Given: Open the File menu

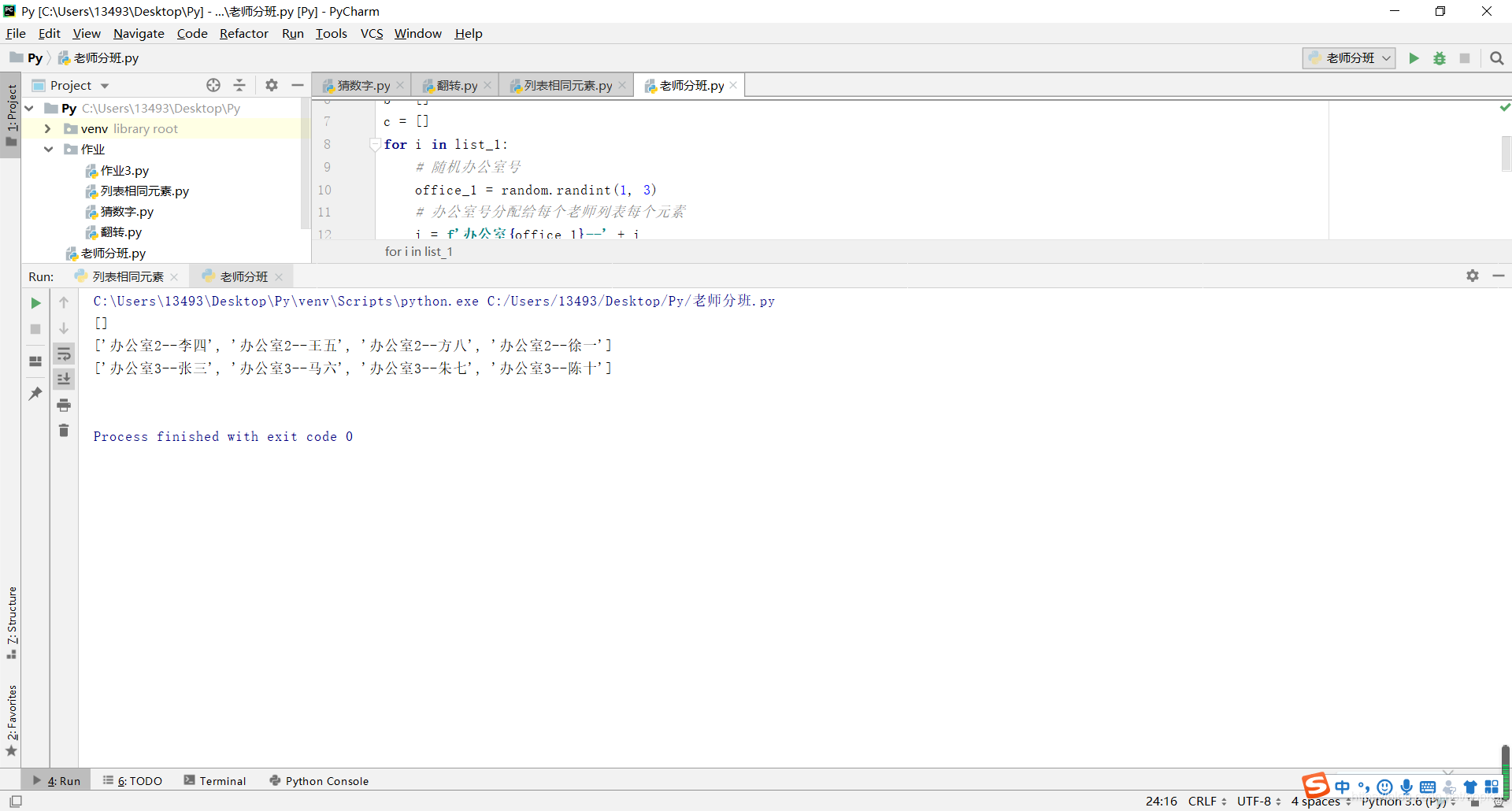Looking at the screenshot, I should (16, 33).
